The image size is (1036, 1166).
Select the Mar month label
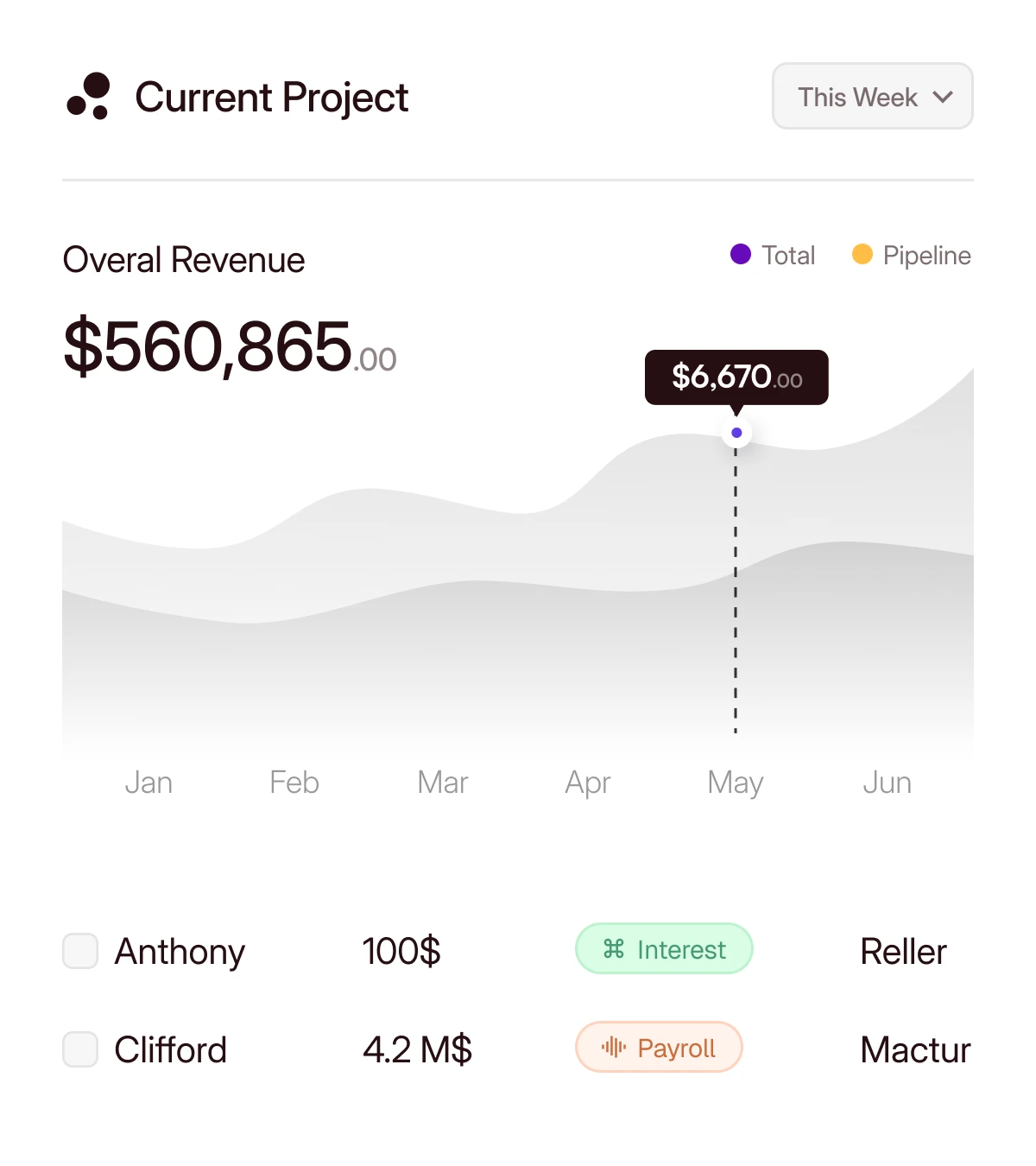tap(442, 783)
